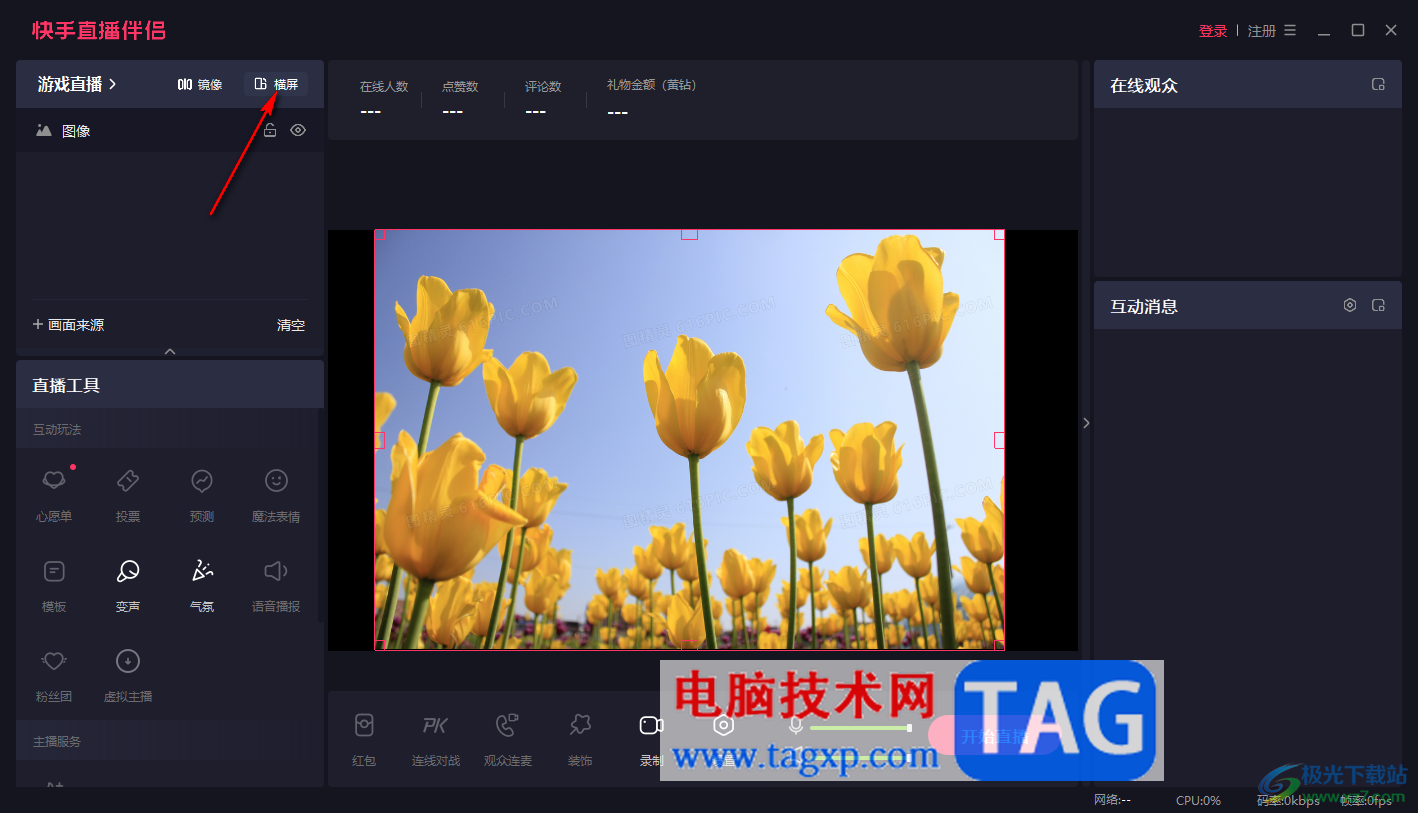Screen dimensions: 1418x813
Task: Click the 登录 login link
Action: pos(1213,31)
